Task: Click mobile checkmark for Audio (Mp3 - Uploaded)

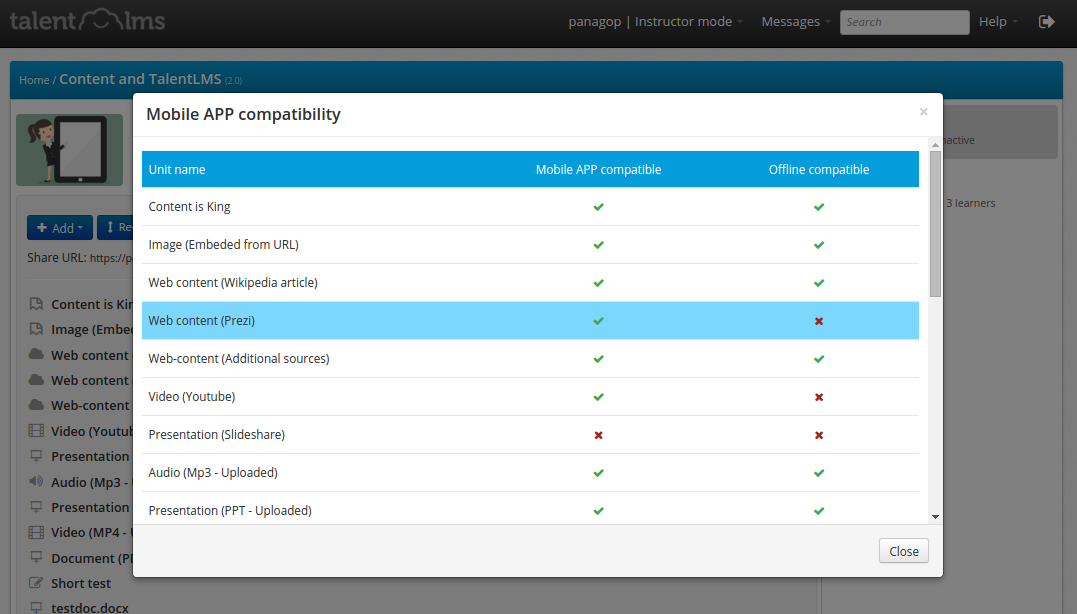Action: 598,473
